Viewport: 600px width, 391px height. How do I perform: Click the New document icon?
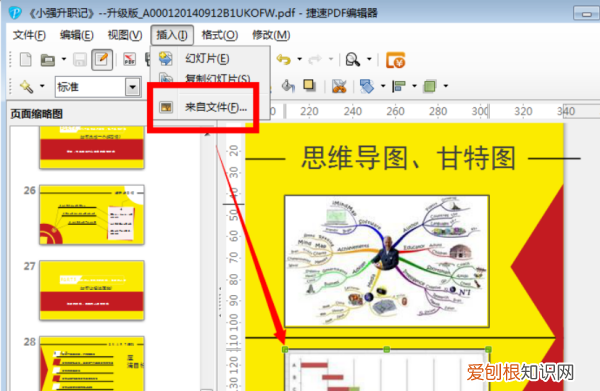pyautogui.click(x=25, y=60)
